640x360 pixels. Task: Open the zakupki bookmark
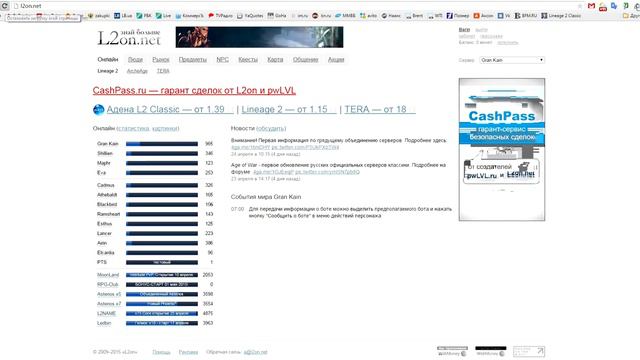99,16
